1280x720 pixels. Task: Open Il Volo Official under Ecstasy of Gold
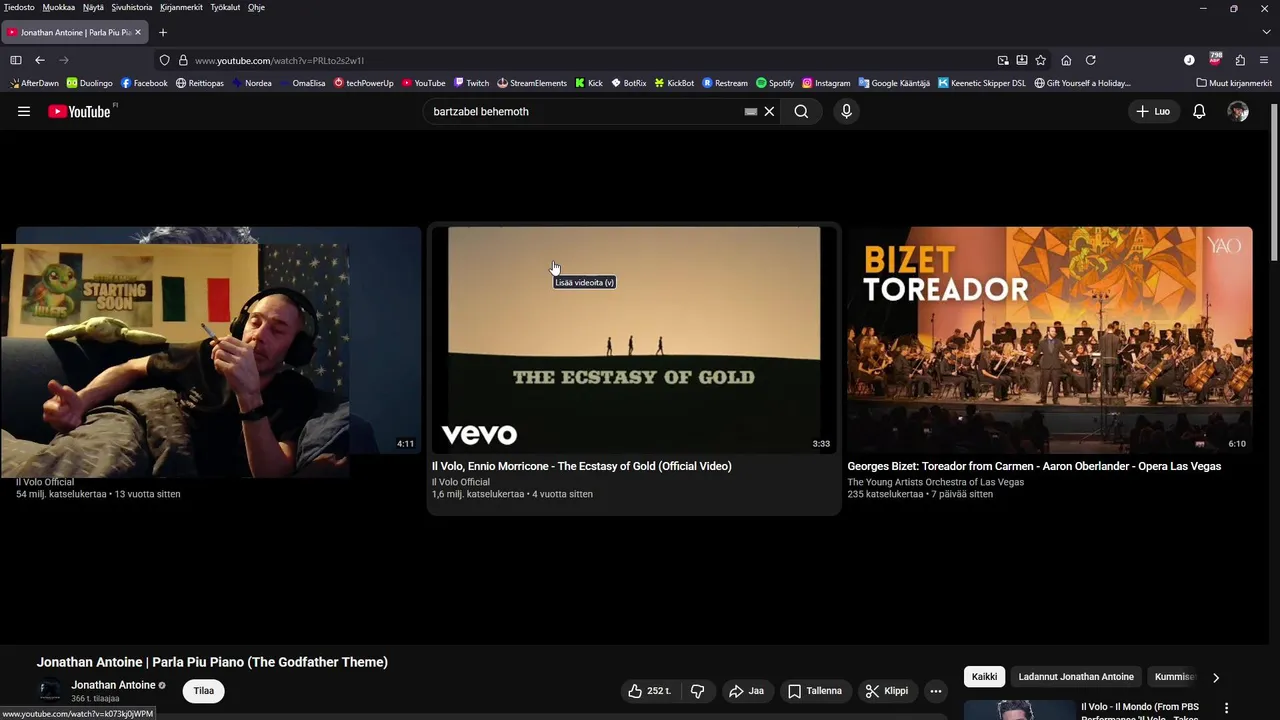click(461, 482)
